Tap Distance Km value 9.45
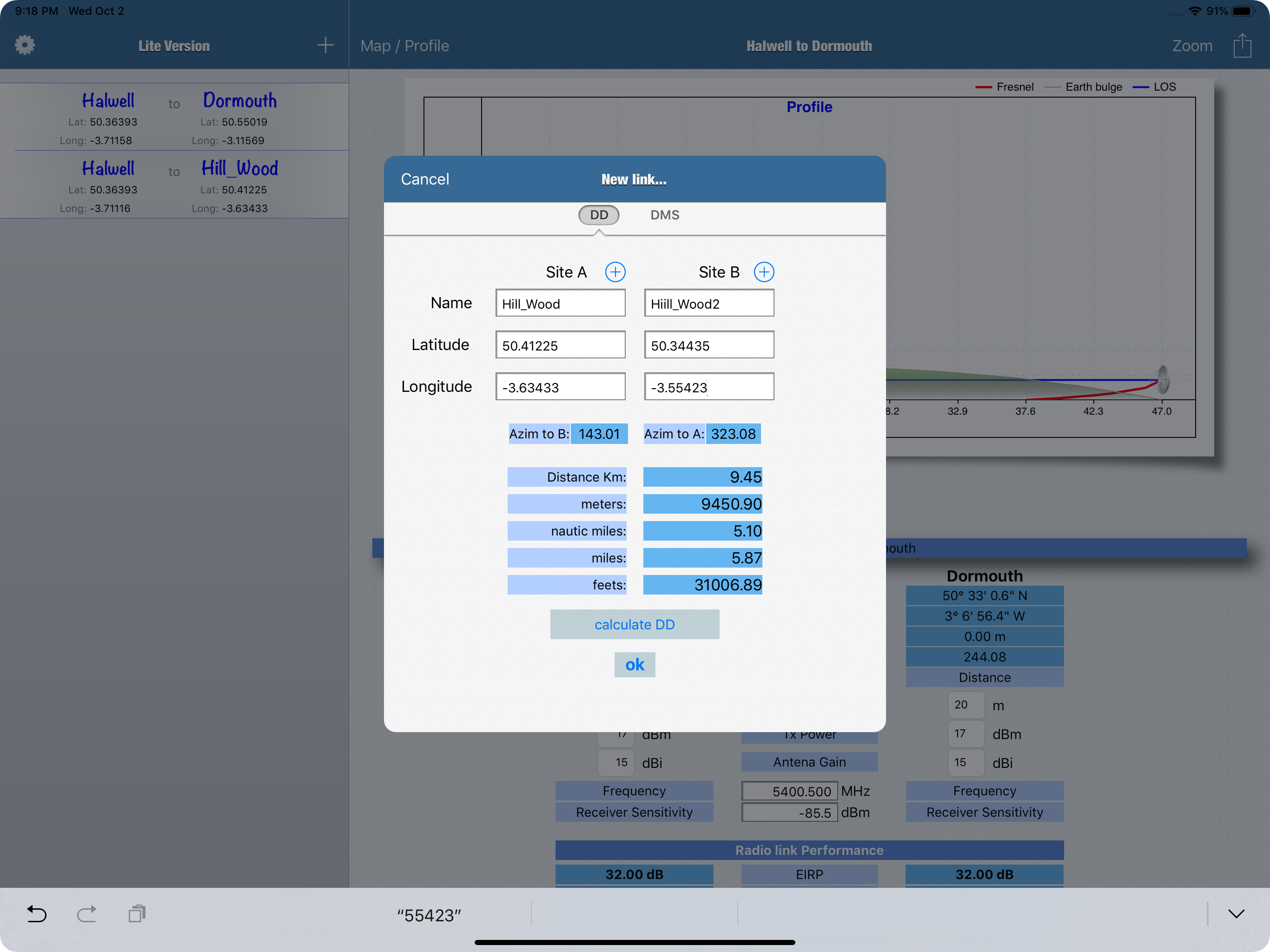This screenshot has height=952, width=1270. pos(703,476)
